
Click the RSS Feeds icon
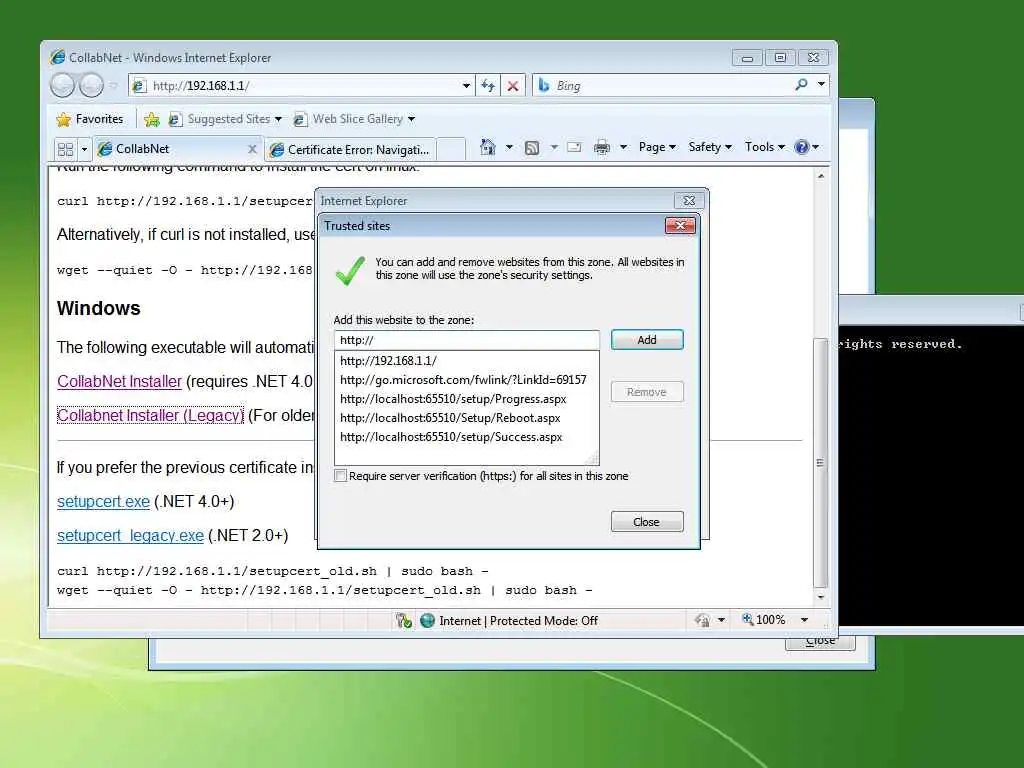pos(532,148)
